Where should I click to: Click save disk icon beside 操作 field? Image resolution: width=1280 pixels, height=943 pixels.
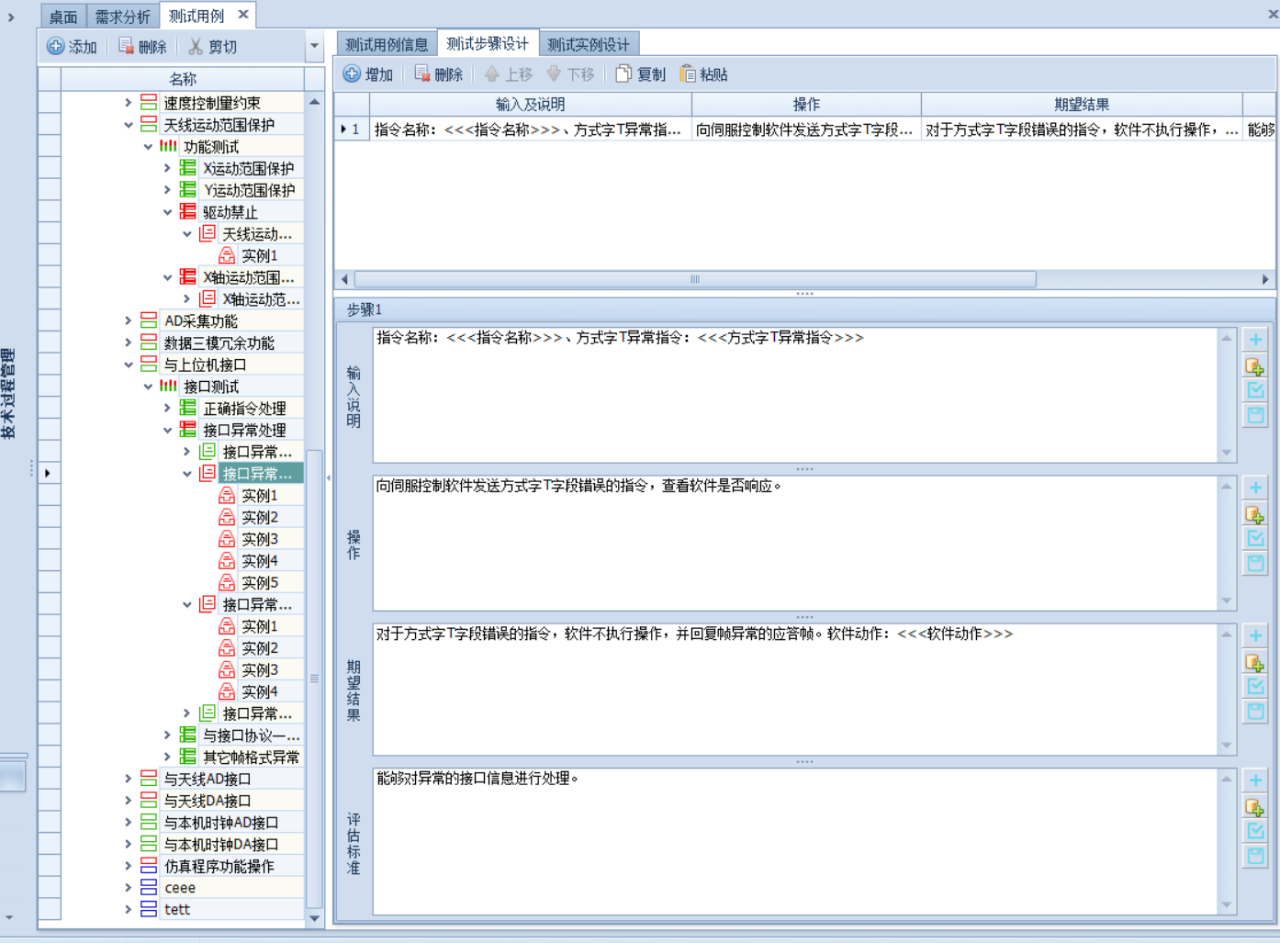pos(1256,563)
